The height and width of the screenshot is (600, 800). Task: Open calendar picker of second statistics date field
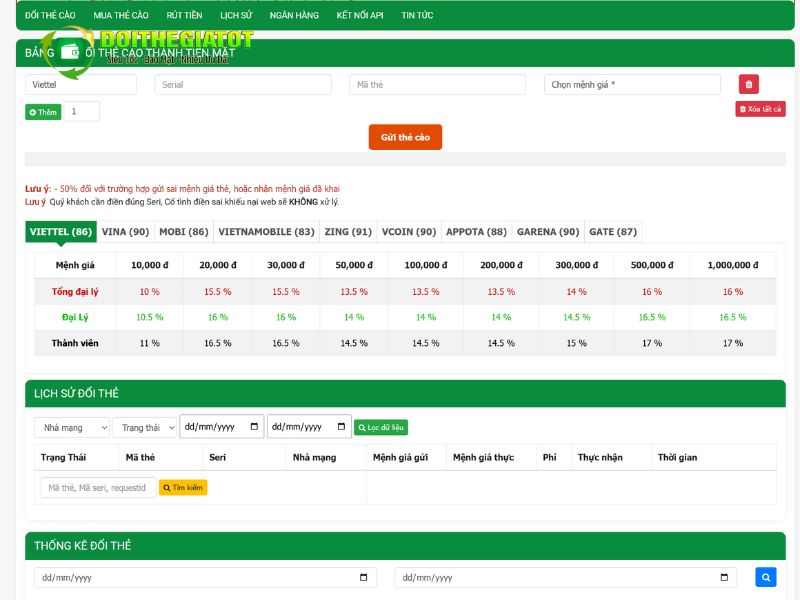tap(724, 578)
